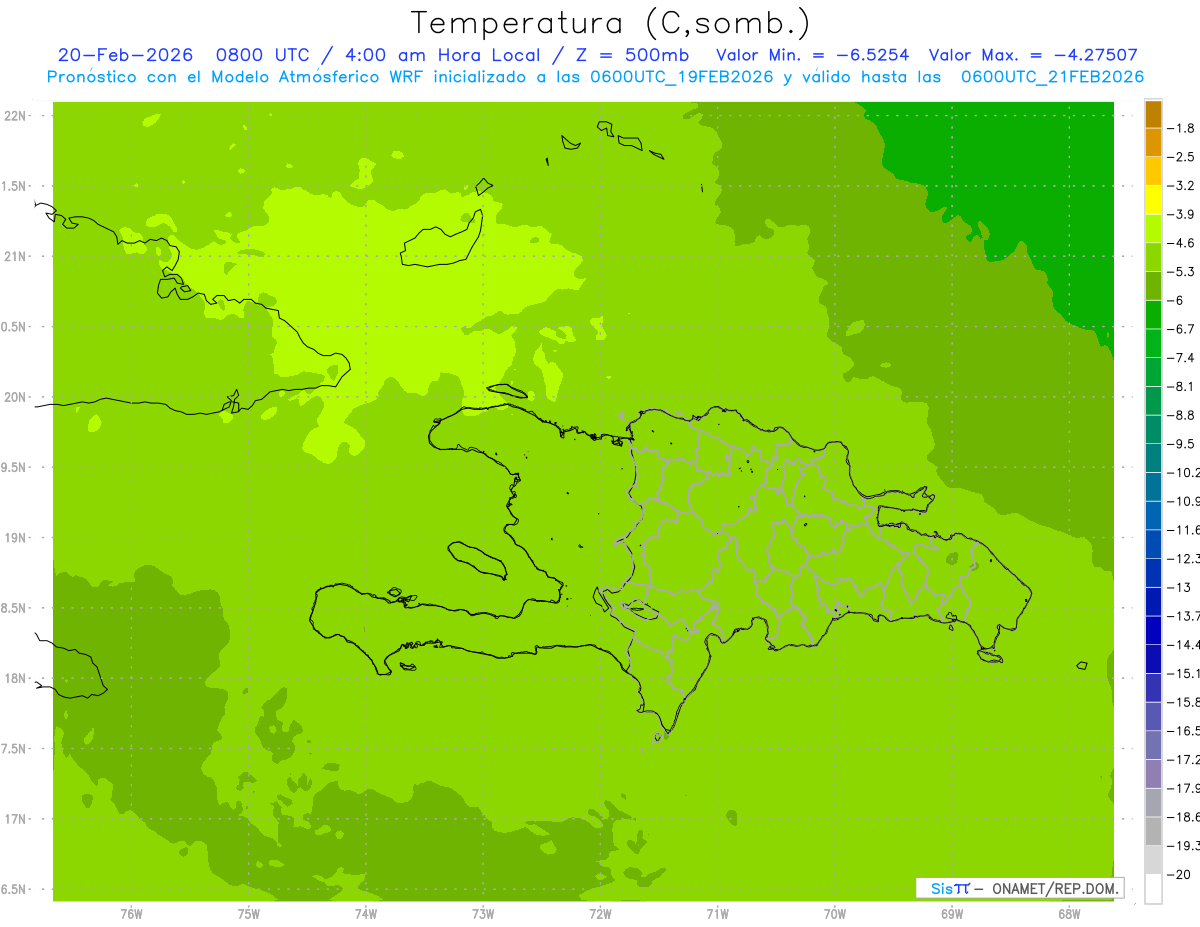1200x927 pixels.
Task: Click the "74W" longitude axis label
Action: click(x=365, y=914)
